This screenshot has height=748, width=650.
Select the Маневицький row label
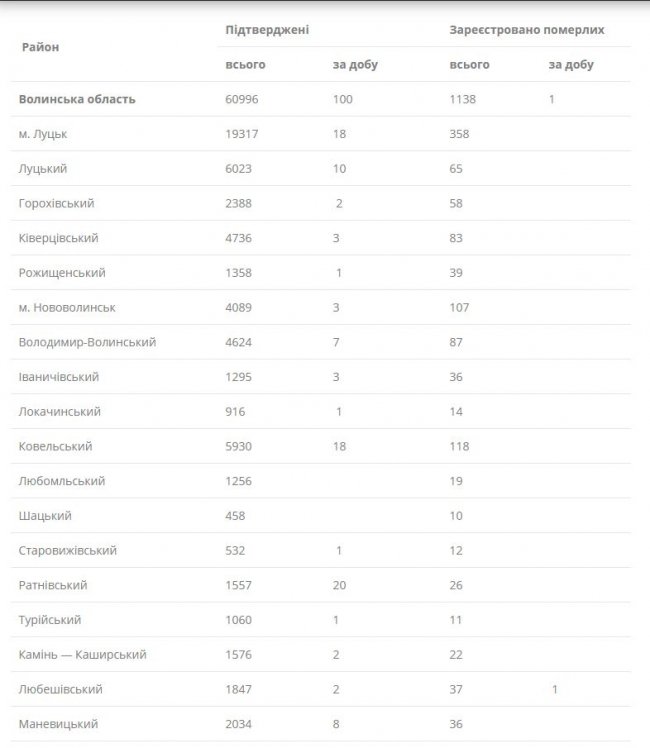pyautogui.click(x=58, y=724)
